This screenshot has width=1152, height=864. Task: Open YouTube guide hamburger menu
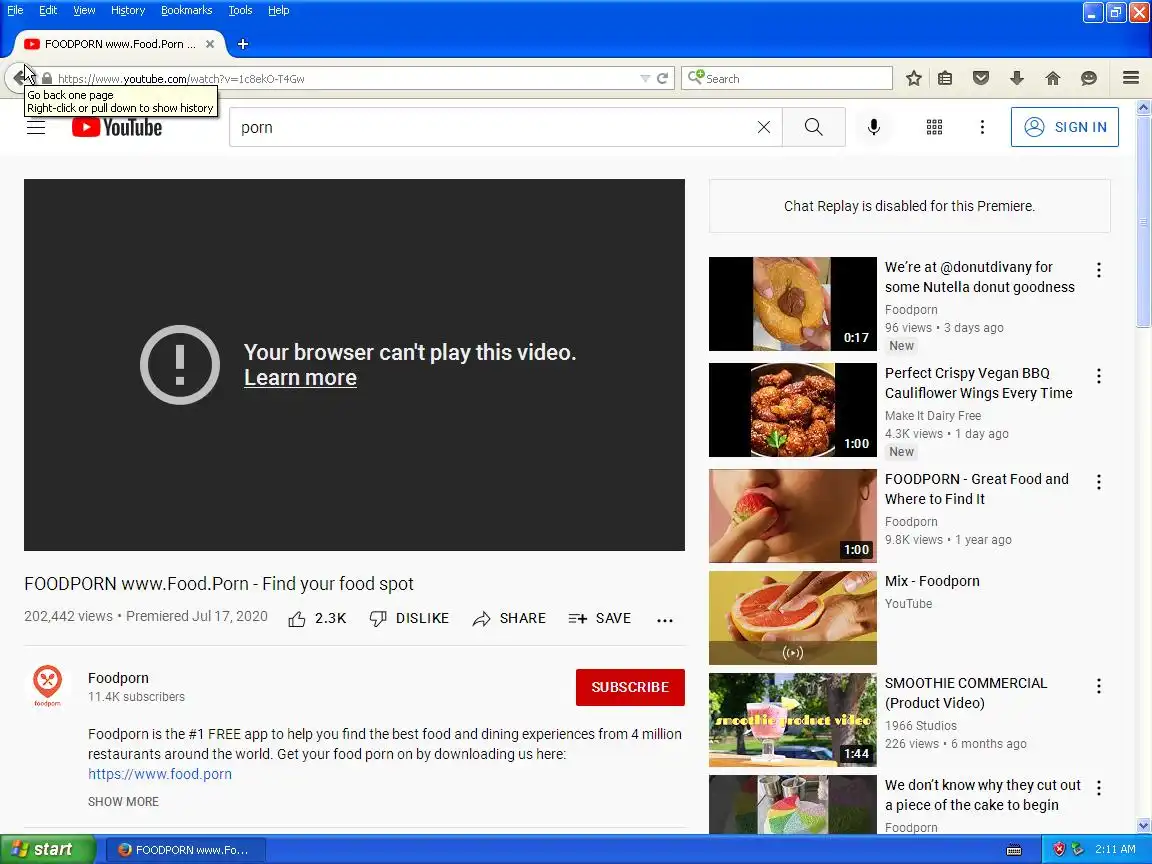(x=36, y=127)
